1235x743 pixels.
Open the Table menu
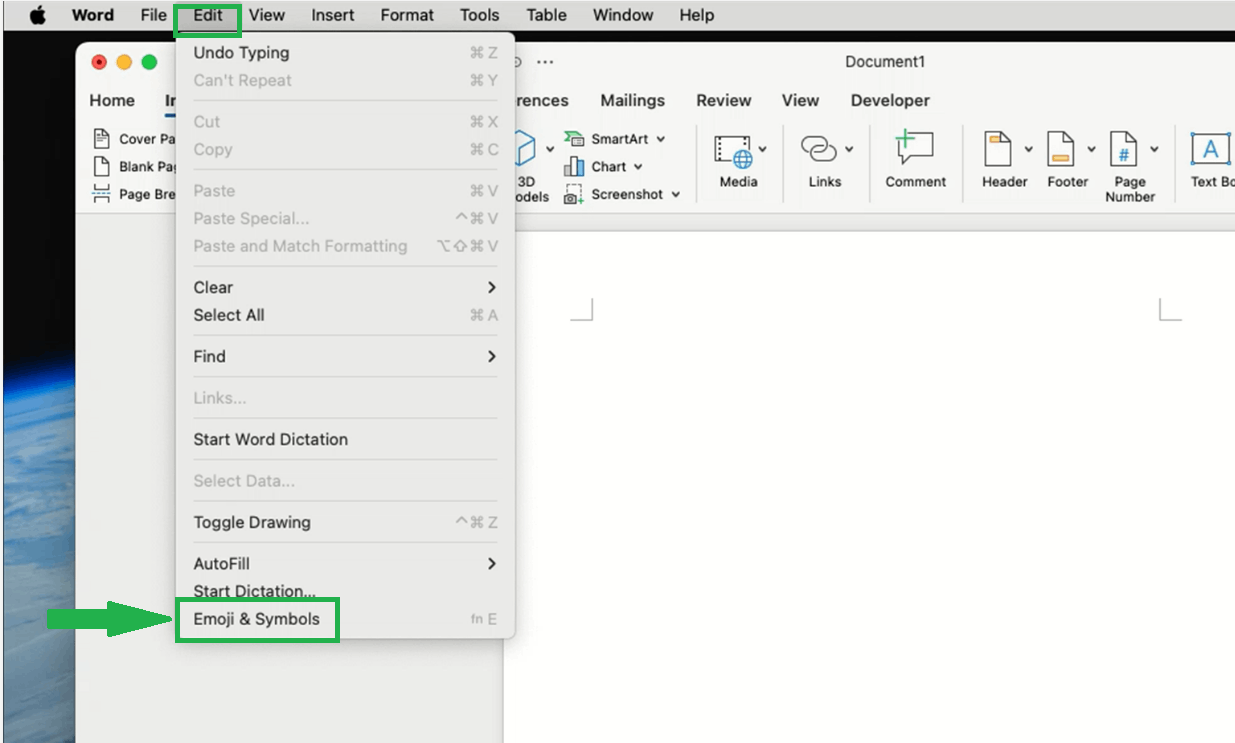point(546,15)
